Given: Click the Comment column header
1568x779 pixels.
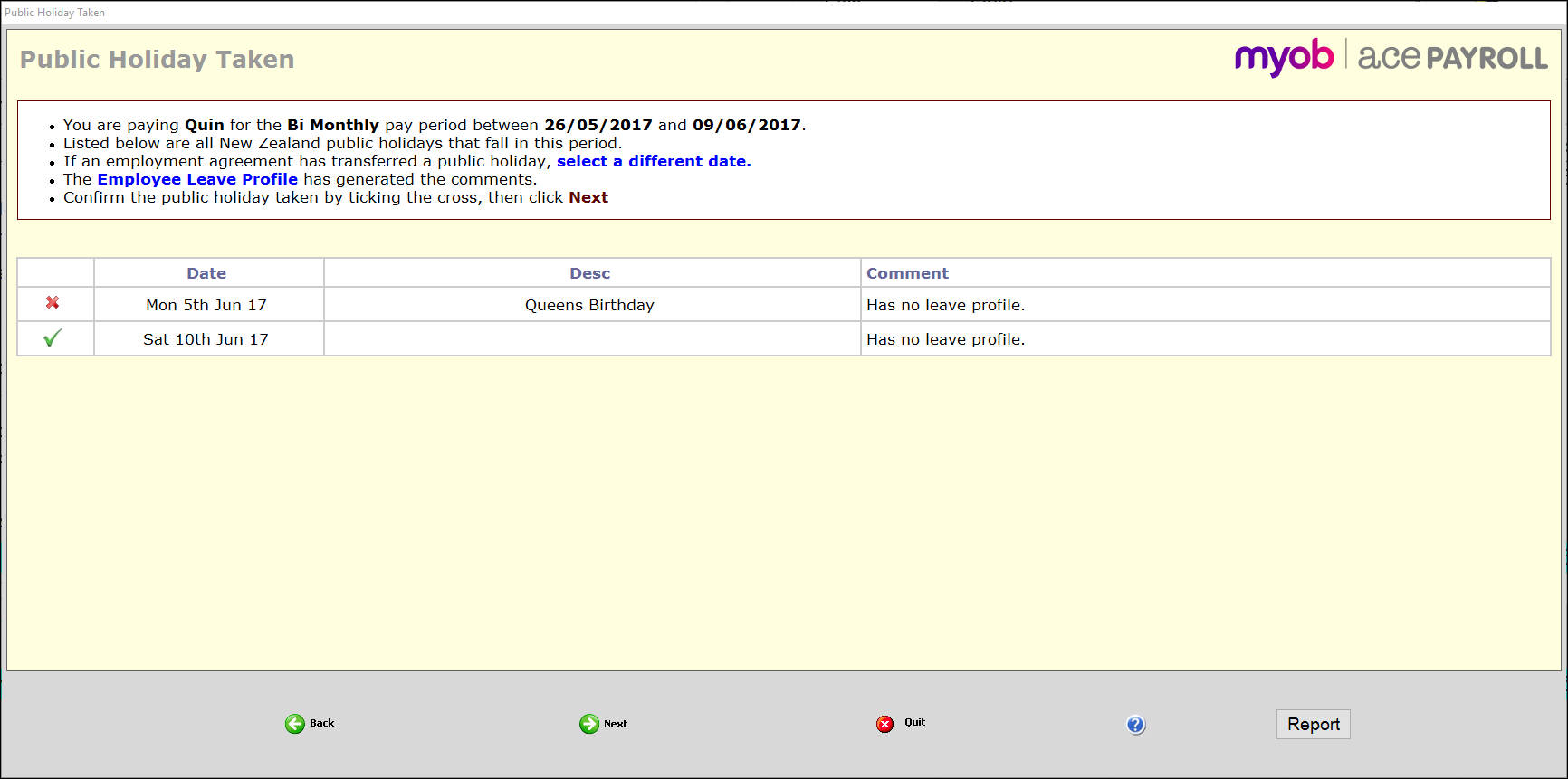Looking at the screenshot, I should (x=1205, y=273).
